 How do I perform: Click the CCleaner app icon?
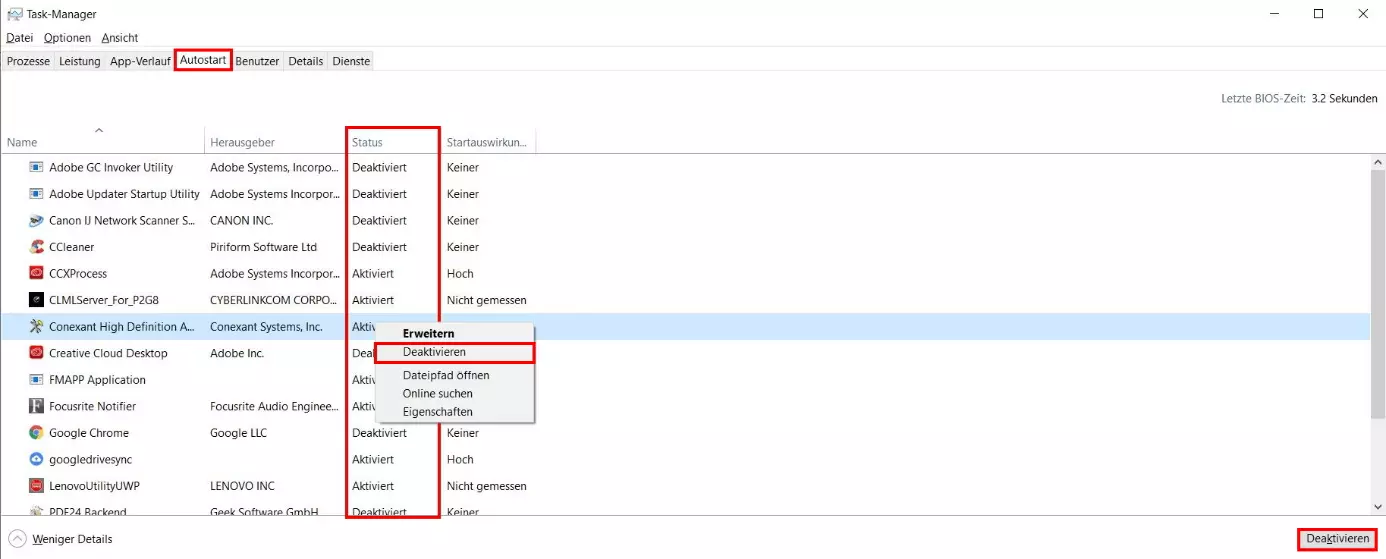[x=36, y=247]
